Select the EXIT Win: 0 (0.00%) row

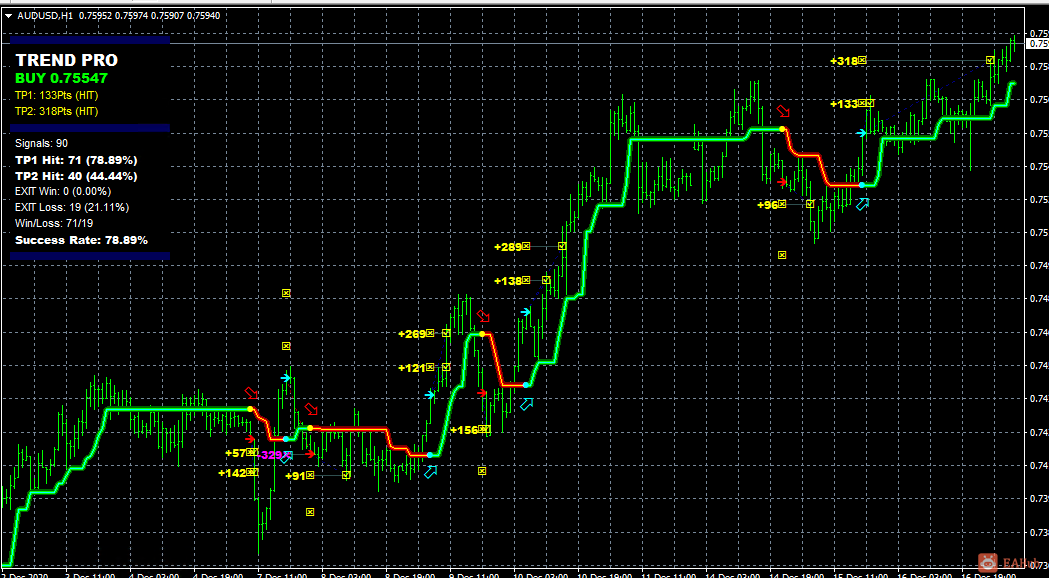63,191
